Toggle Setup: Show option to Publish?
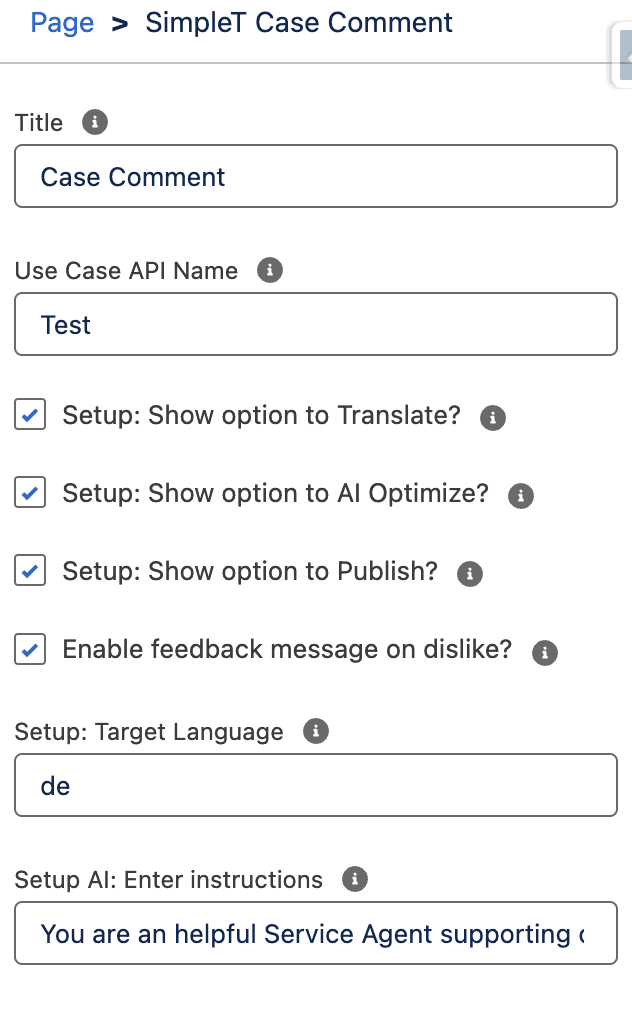Viewport: 632px width, 1018px height. click(30, 570)
